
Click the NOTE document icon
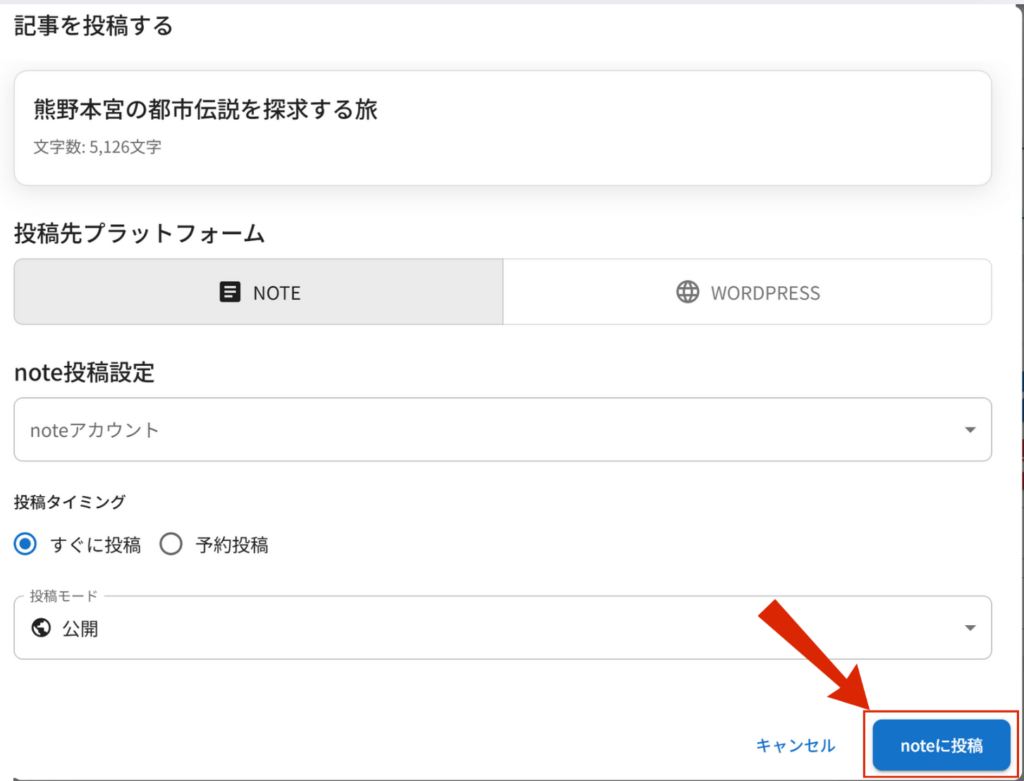(x=230, y=293)
